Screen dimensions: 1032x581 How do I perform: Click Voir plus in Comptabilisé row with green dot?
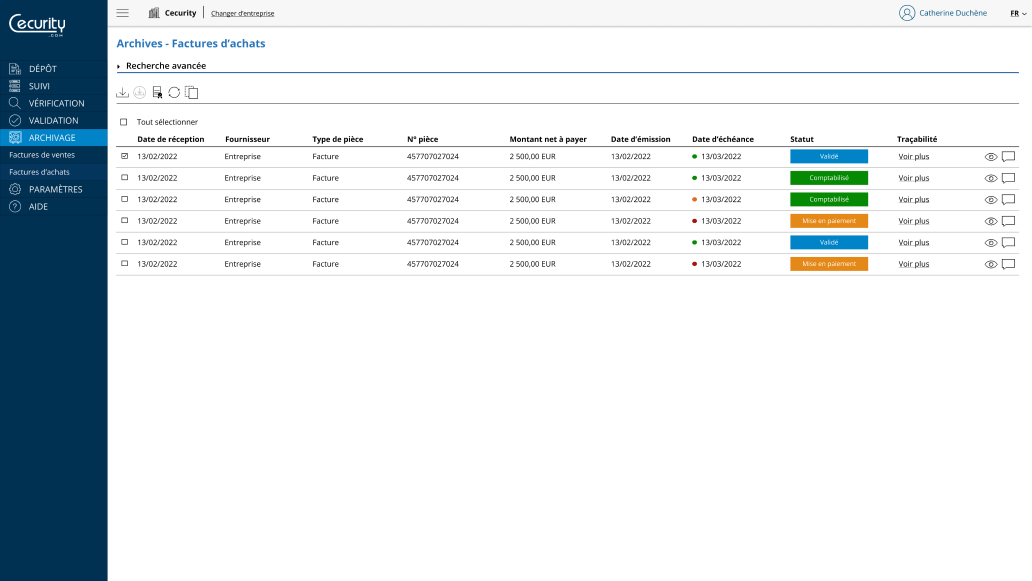[x=914, y=178]
